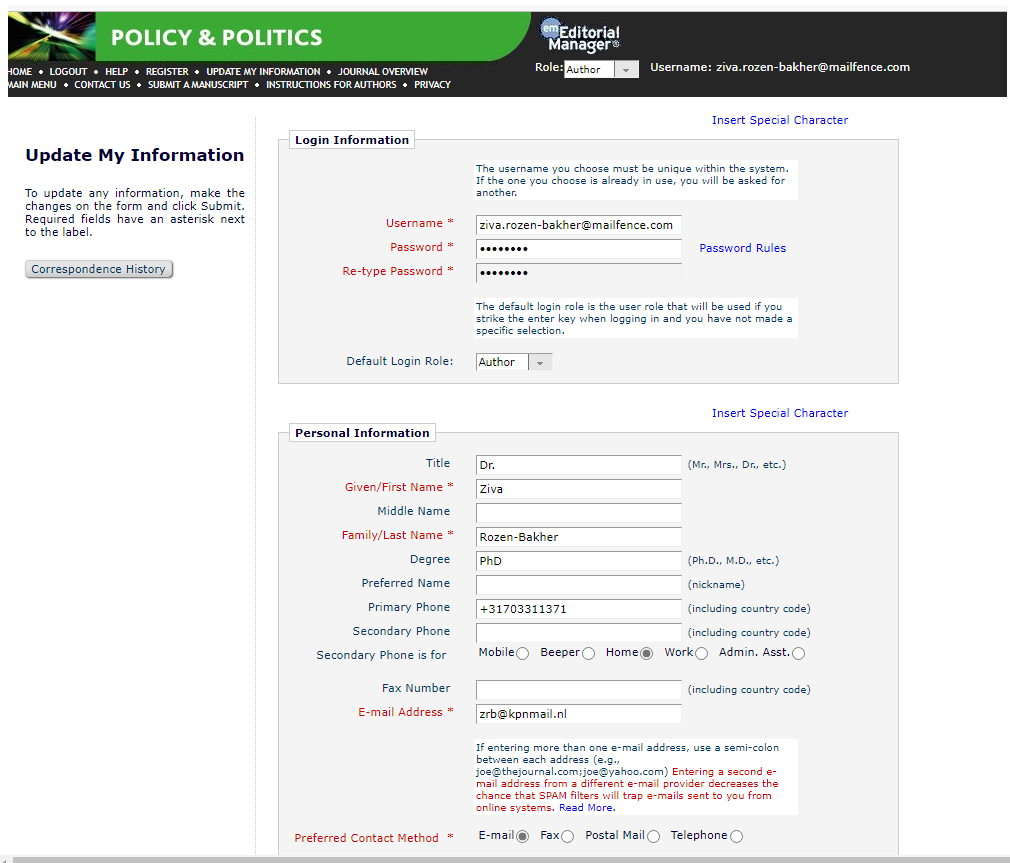This screenshot has height=863, width=1010.
Task: Click SUBMIT A MANUSCRIPT
Action: 198,84
